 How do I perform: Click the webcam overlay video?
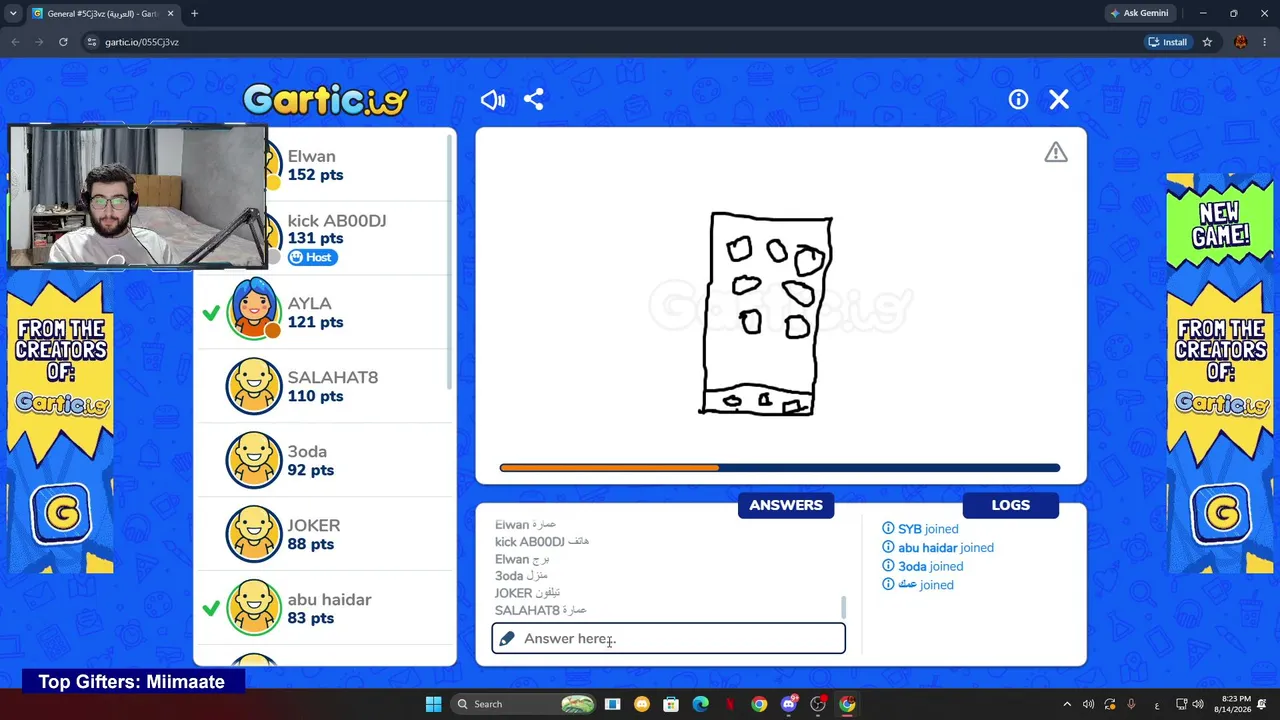pyautogui.click(x=138, y=196)
